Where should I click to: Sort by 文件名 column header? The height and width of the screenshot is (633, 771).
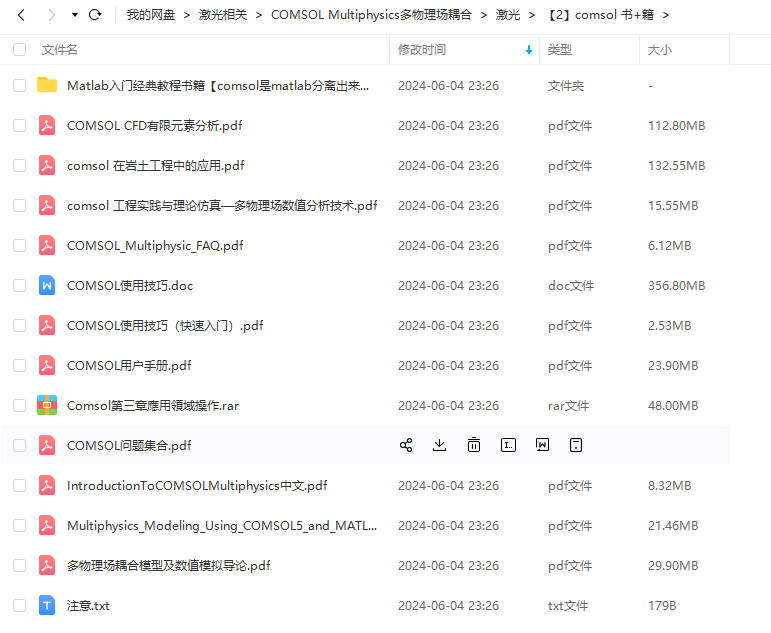pyautogui.click(x=59, y=50)
